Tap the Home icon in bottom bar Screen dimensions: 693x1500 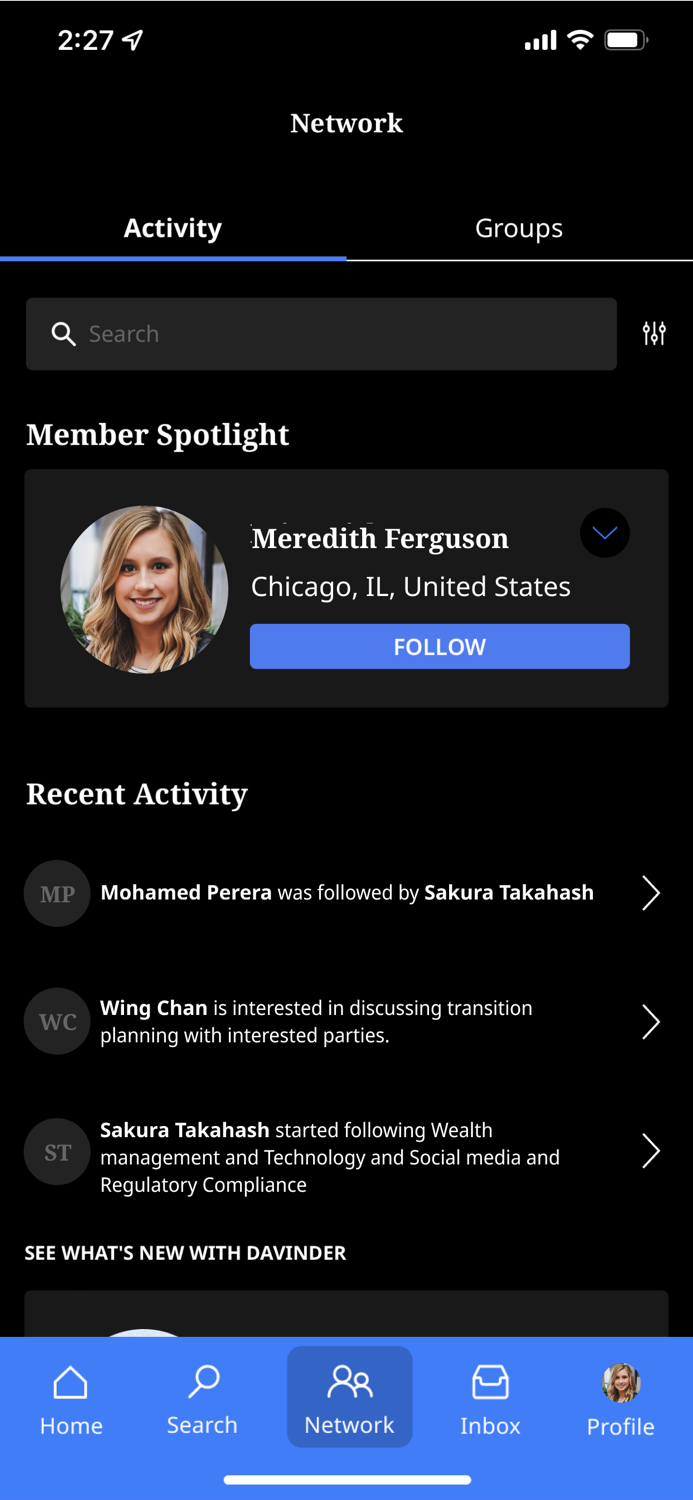[71, 1383]
